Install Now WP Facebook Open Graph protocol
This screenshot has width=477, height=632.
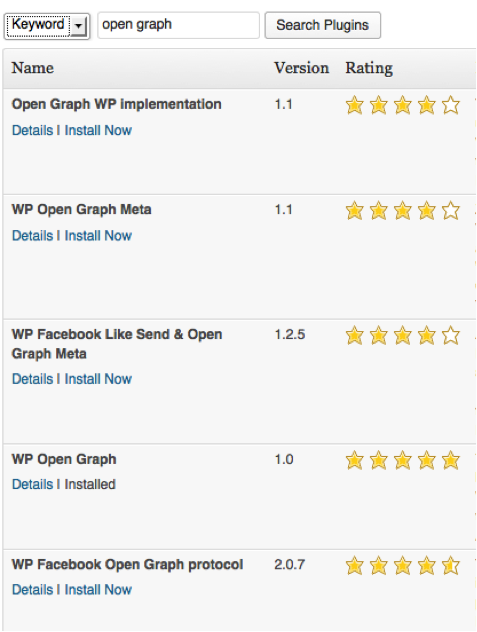98,590
